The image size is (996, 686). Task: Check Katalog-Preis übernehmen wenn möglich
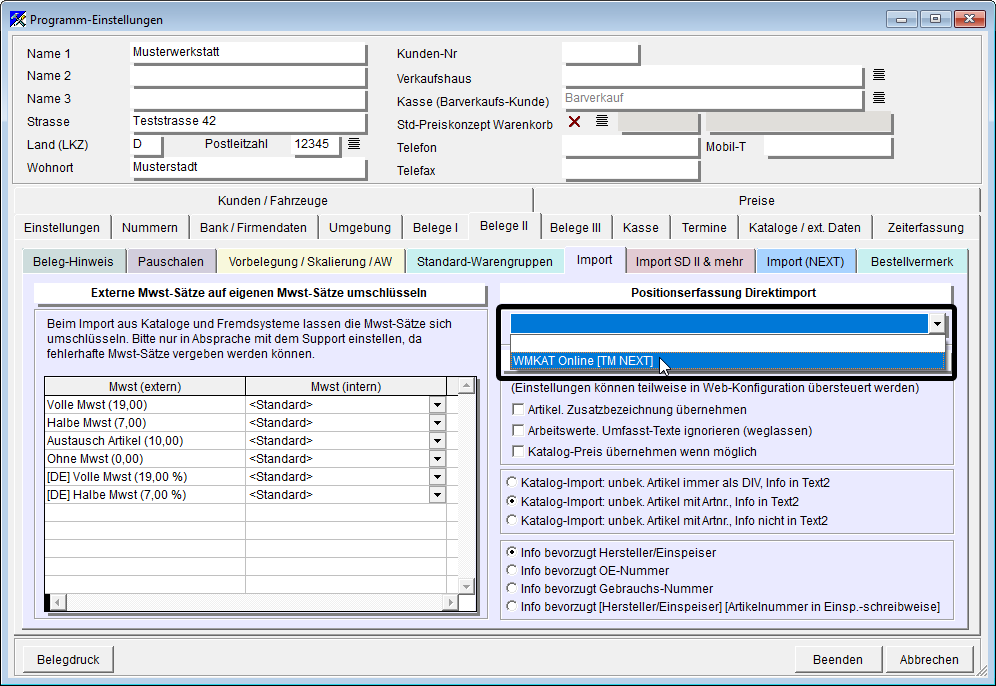518,452
